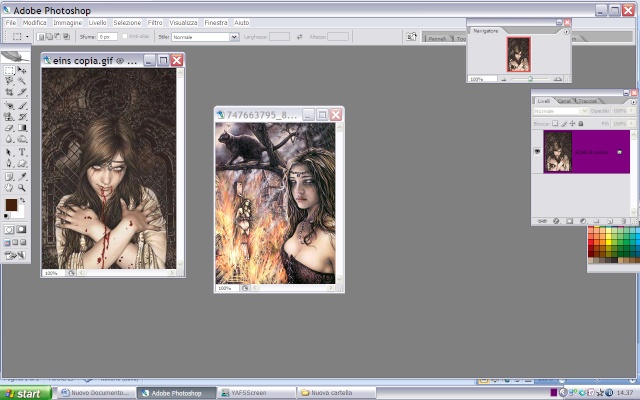This screenshot has height=400, width=640.
Task: Select the Healing Brush tool
Action: pos(9,106)
